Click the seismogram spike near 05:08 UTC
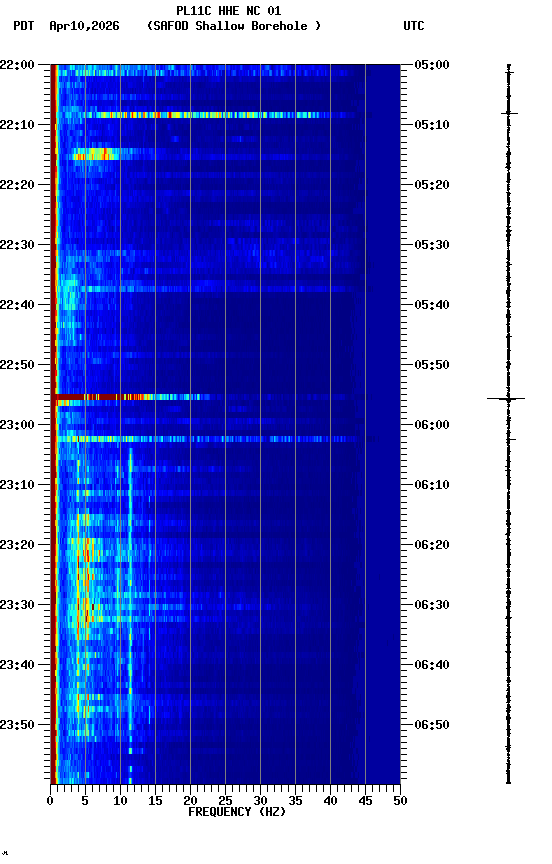 click(x=509, y=114)
